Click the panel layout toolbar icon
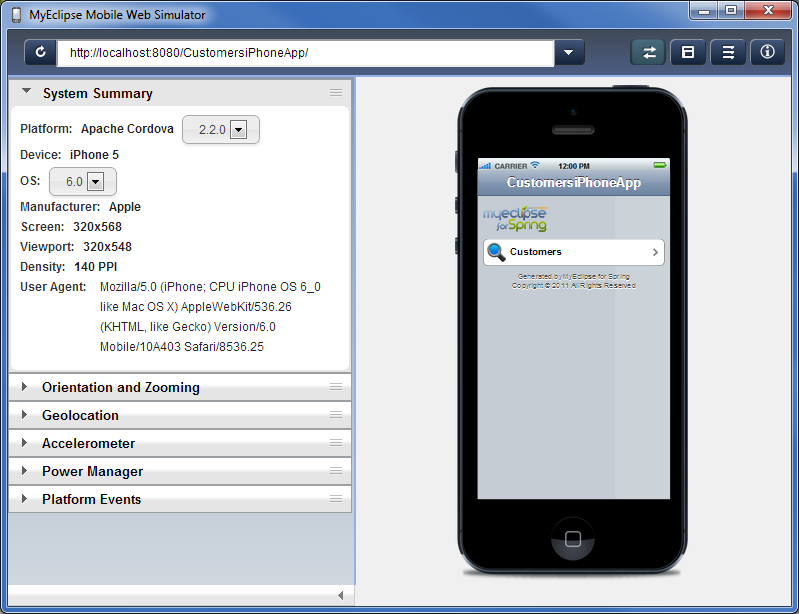The image size is (799, 614). (x=688, y=52)
